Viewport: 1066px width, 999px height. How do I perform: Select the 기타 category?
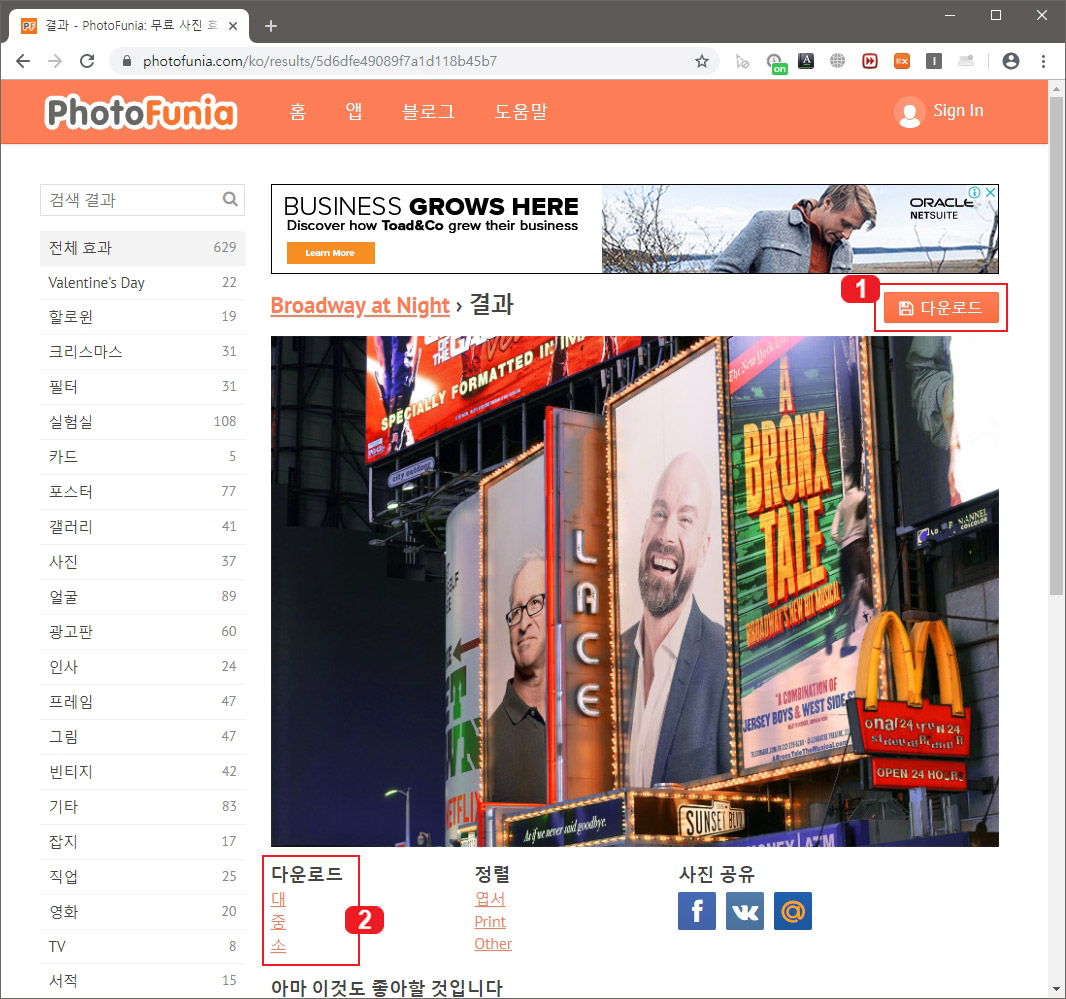point(143,807)
